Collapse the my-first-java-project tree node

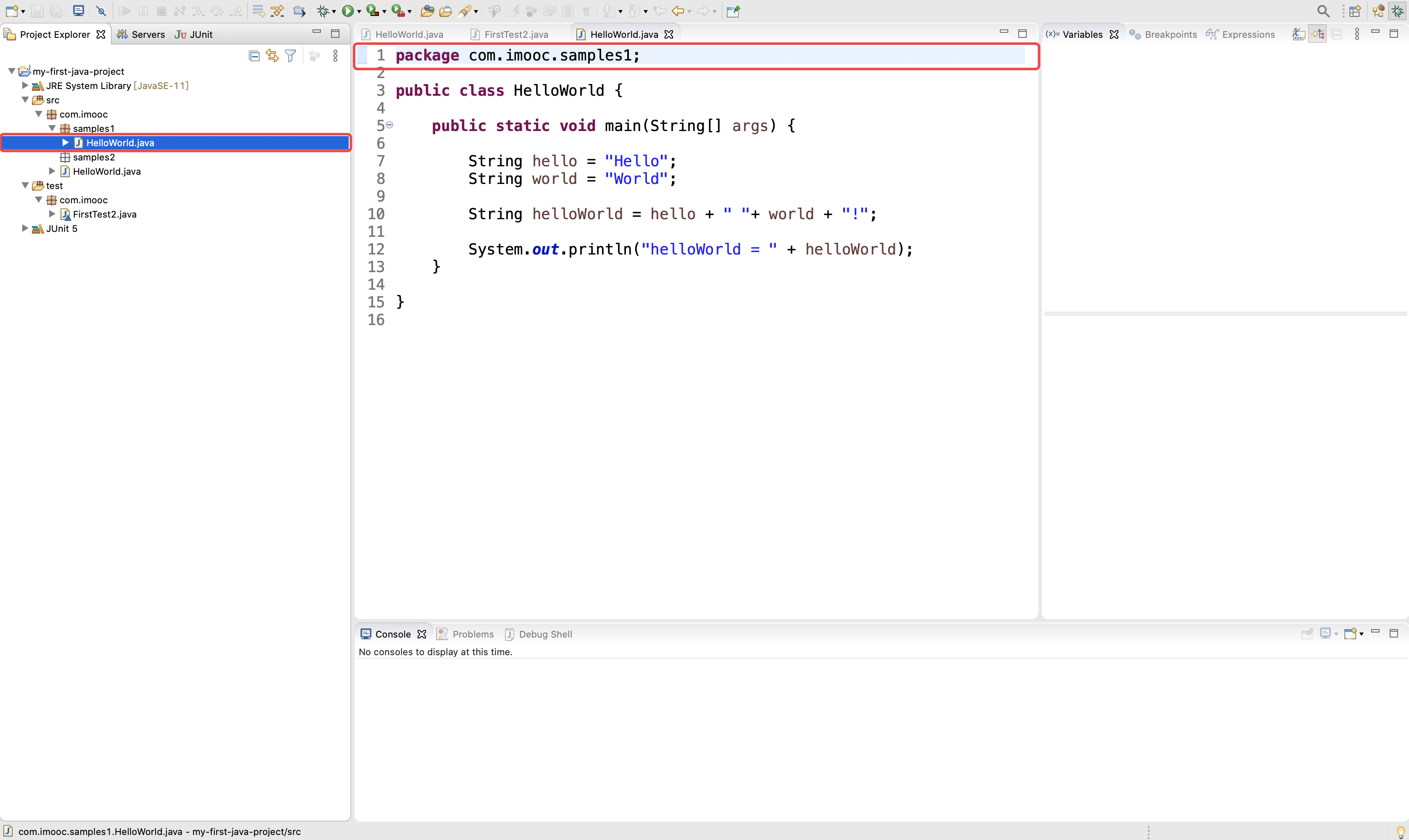tap(11, 71)
